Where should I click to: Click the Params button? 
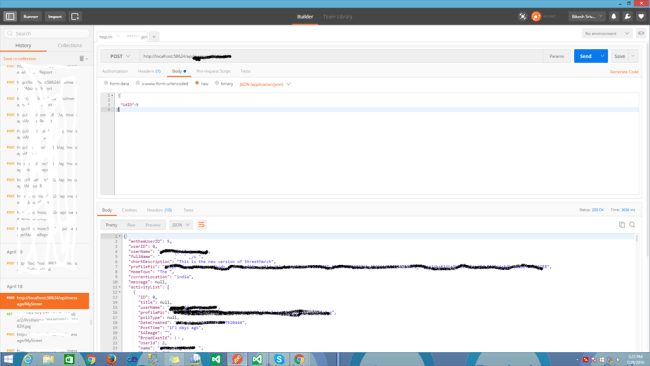[556, 56]
